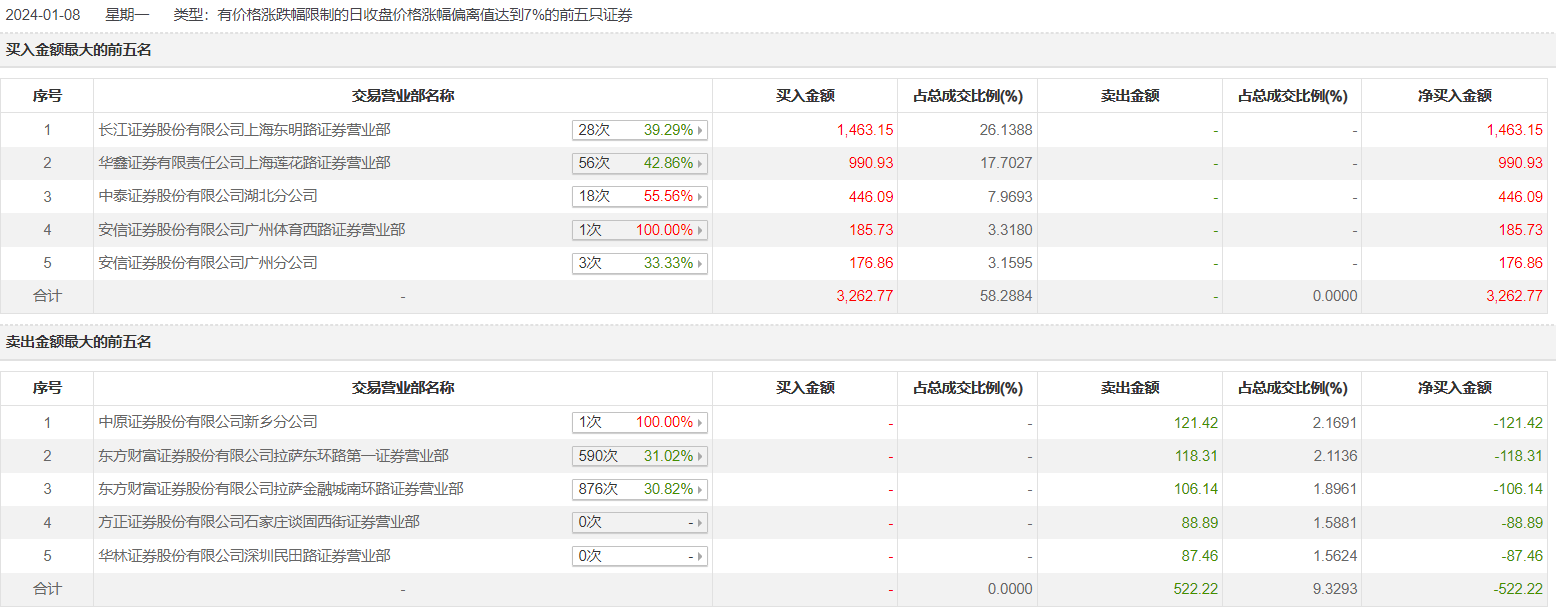Open 东方财富证券拉萨东环路第一证券营业部 link
This screenshot has height=616, width=1556.
(x=274, y=456)
